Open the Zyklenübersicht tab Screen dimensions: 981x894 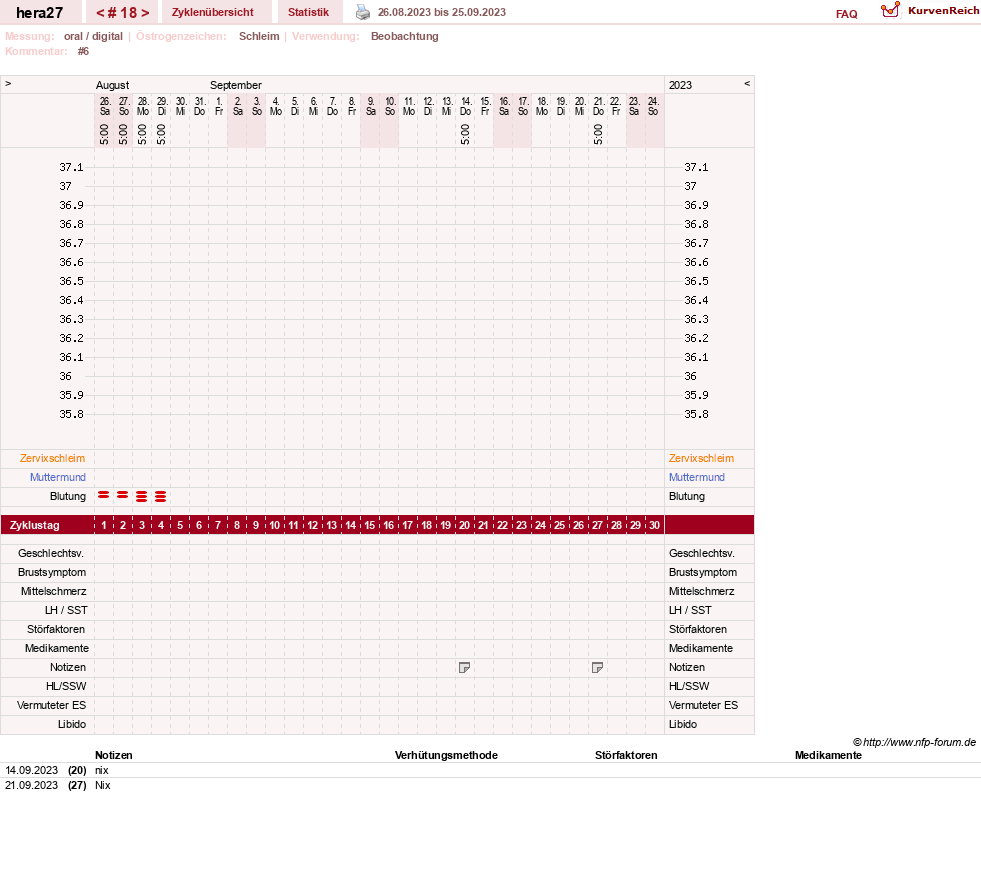coord(213,13)
